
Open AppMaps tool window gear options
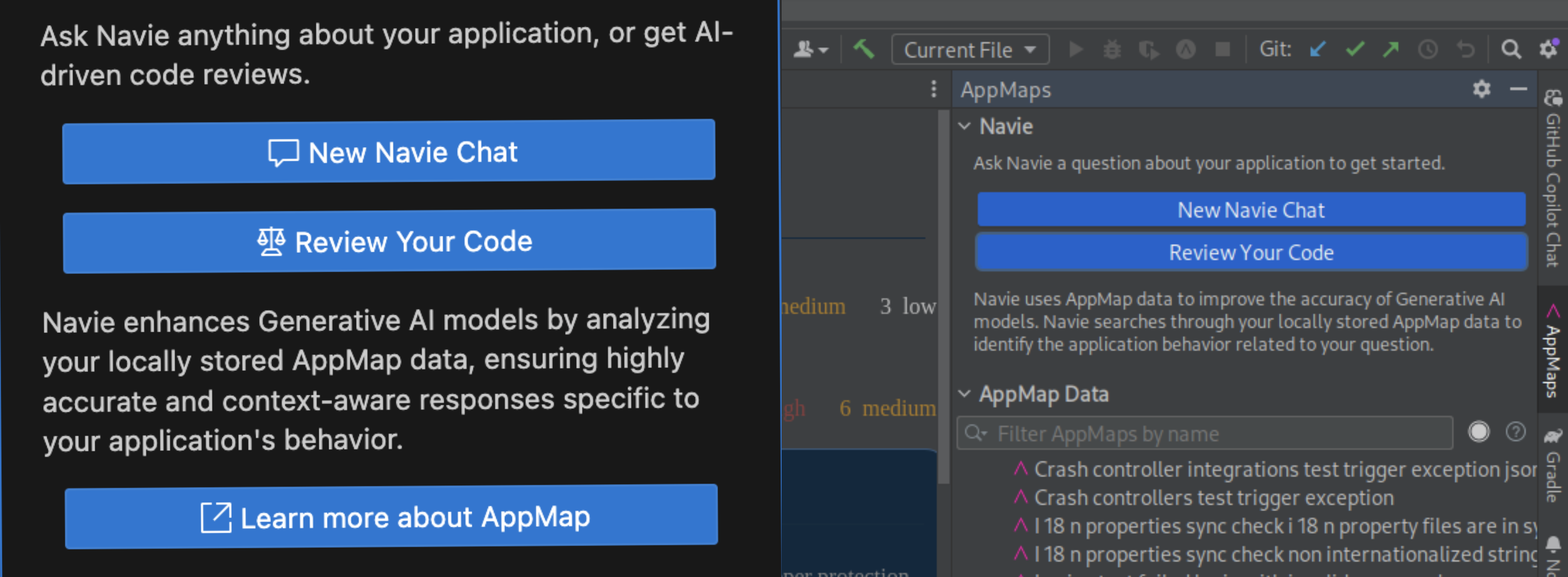pyautogui.click(x=1482, y=89)
